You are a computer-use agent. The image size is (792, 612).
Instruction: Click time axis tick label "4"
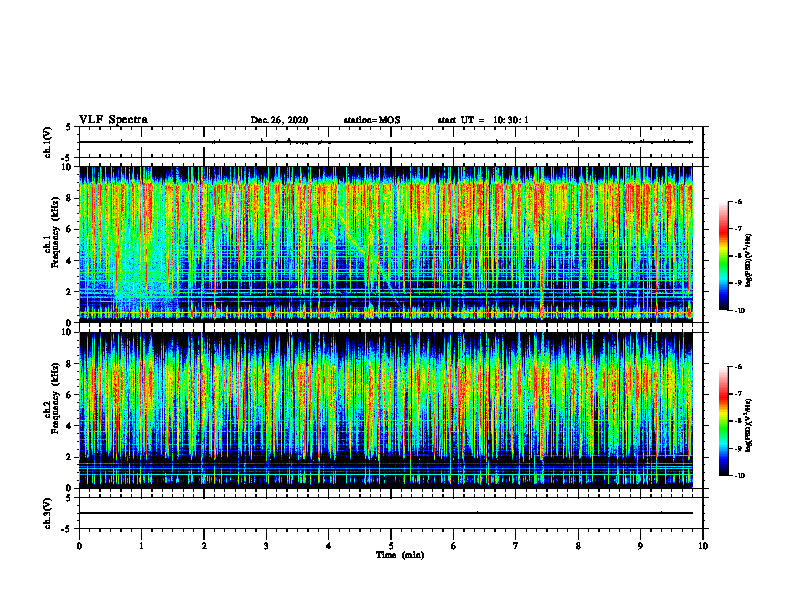tap(329, 546)
